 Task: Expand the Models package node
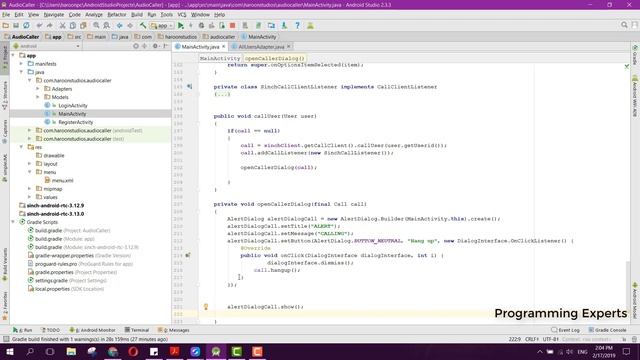pyautogui.click(x=38, y=97)
